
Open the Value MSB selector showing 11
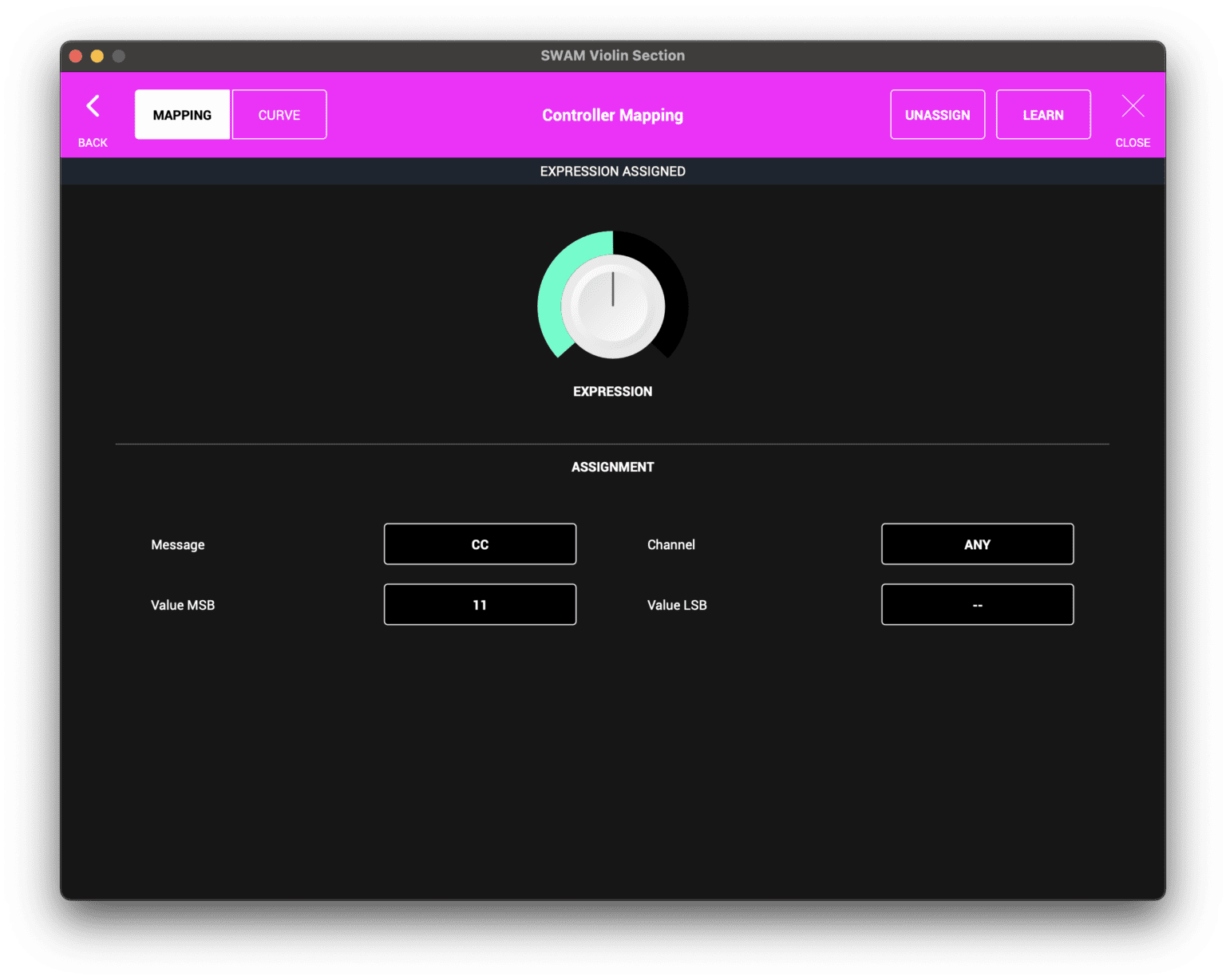click(x=480, y=604)
